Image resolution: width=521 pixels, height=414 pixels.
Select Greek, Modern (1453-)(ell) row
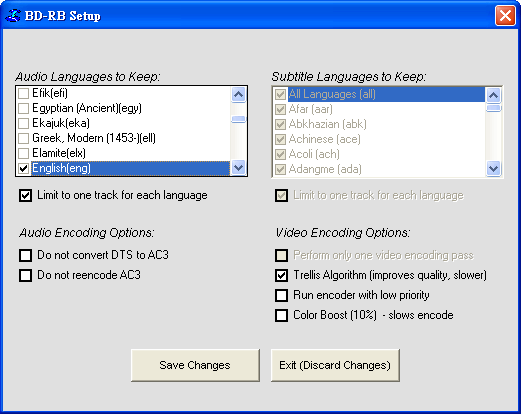tap(94, 138)
